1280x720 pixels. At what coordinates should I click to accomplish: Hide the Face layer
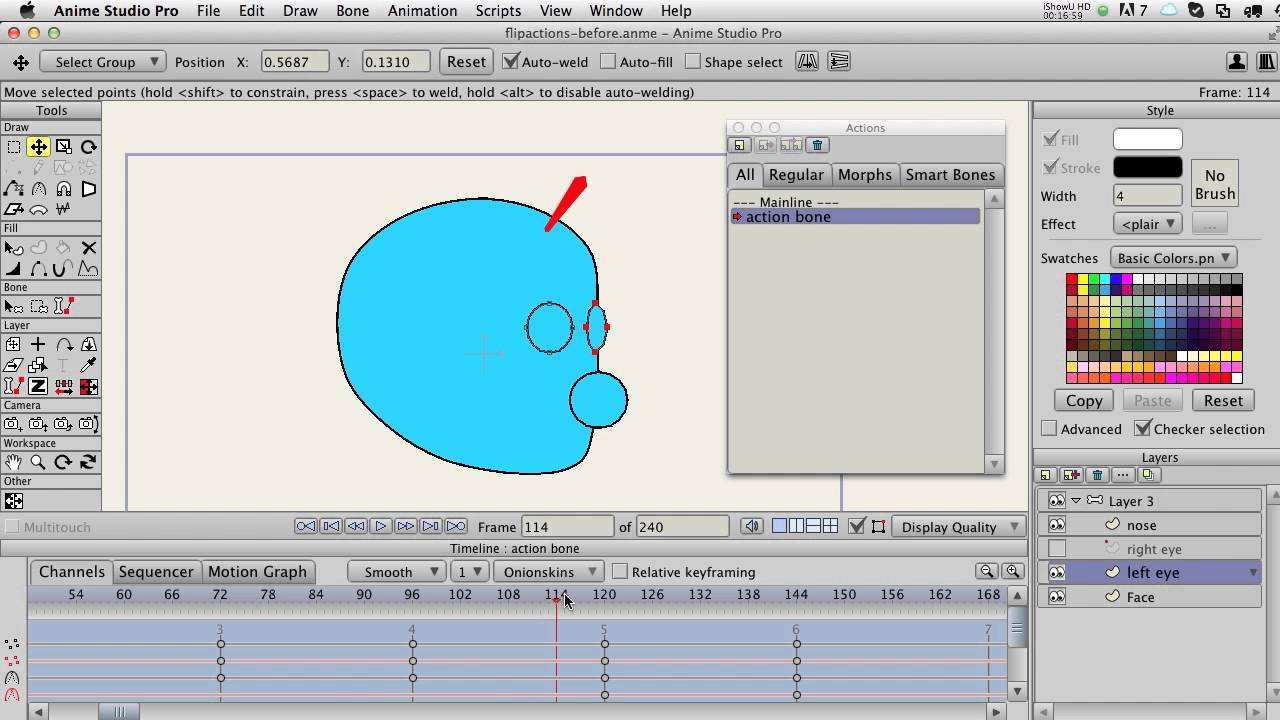point(1057,597)
